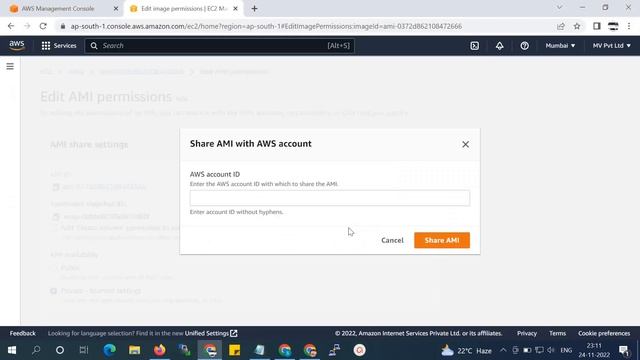
Task: Close the Share AMI dialog with X
Action: (465, 144)
